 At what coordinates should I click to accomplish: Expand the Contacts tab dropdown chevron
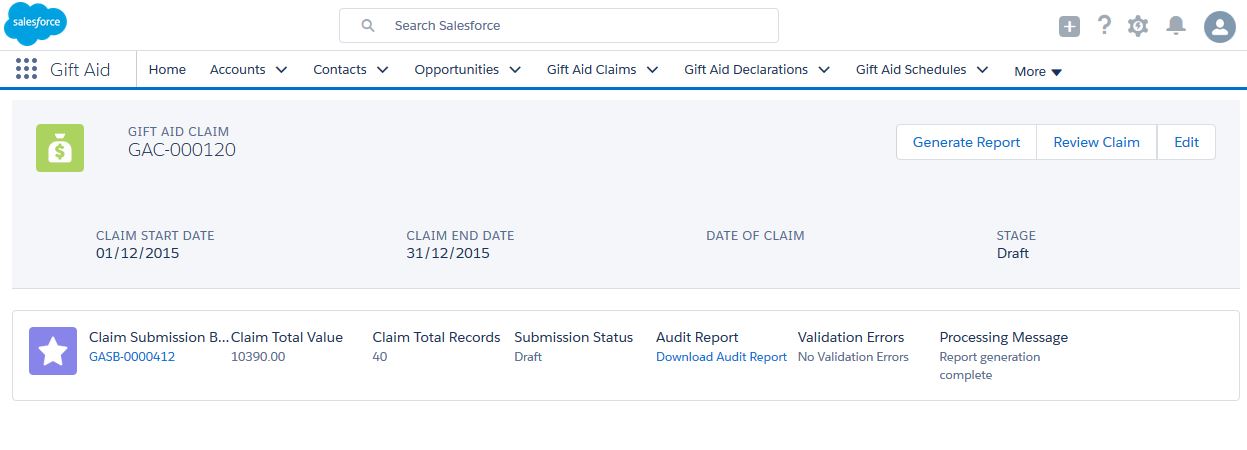[x=382, y=70]
